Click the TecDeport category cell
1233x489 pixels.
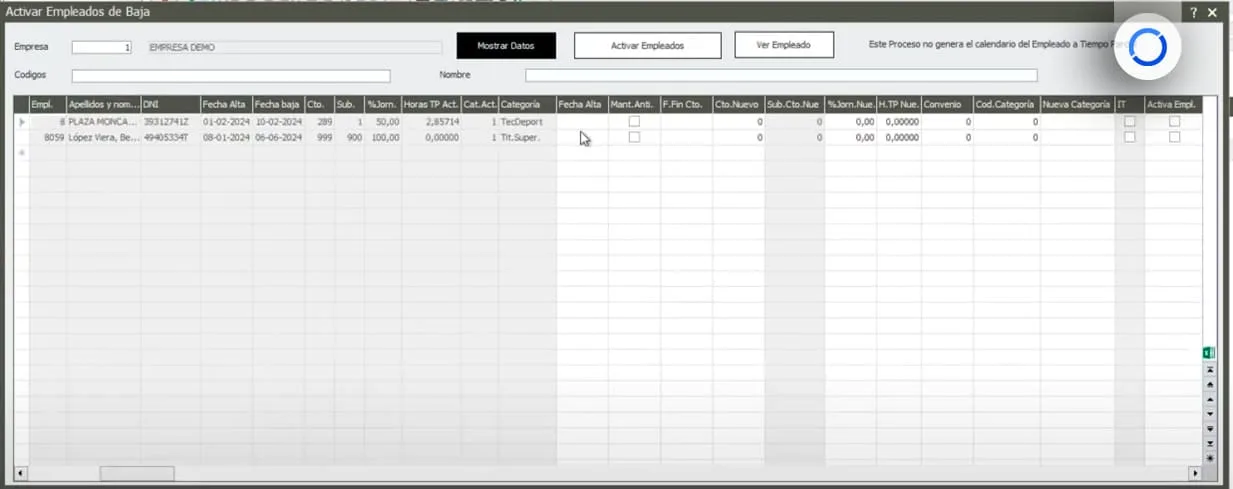(x=527, y=121)
